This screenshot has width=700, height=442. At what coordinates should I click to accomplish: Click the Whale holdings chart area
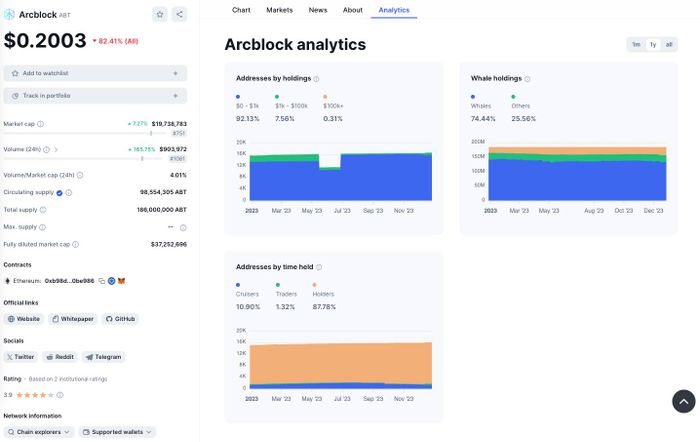click(x=577, y=171)
